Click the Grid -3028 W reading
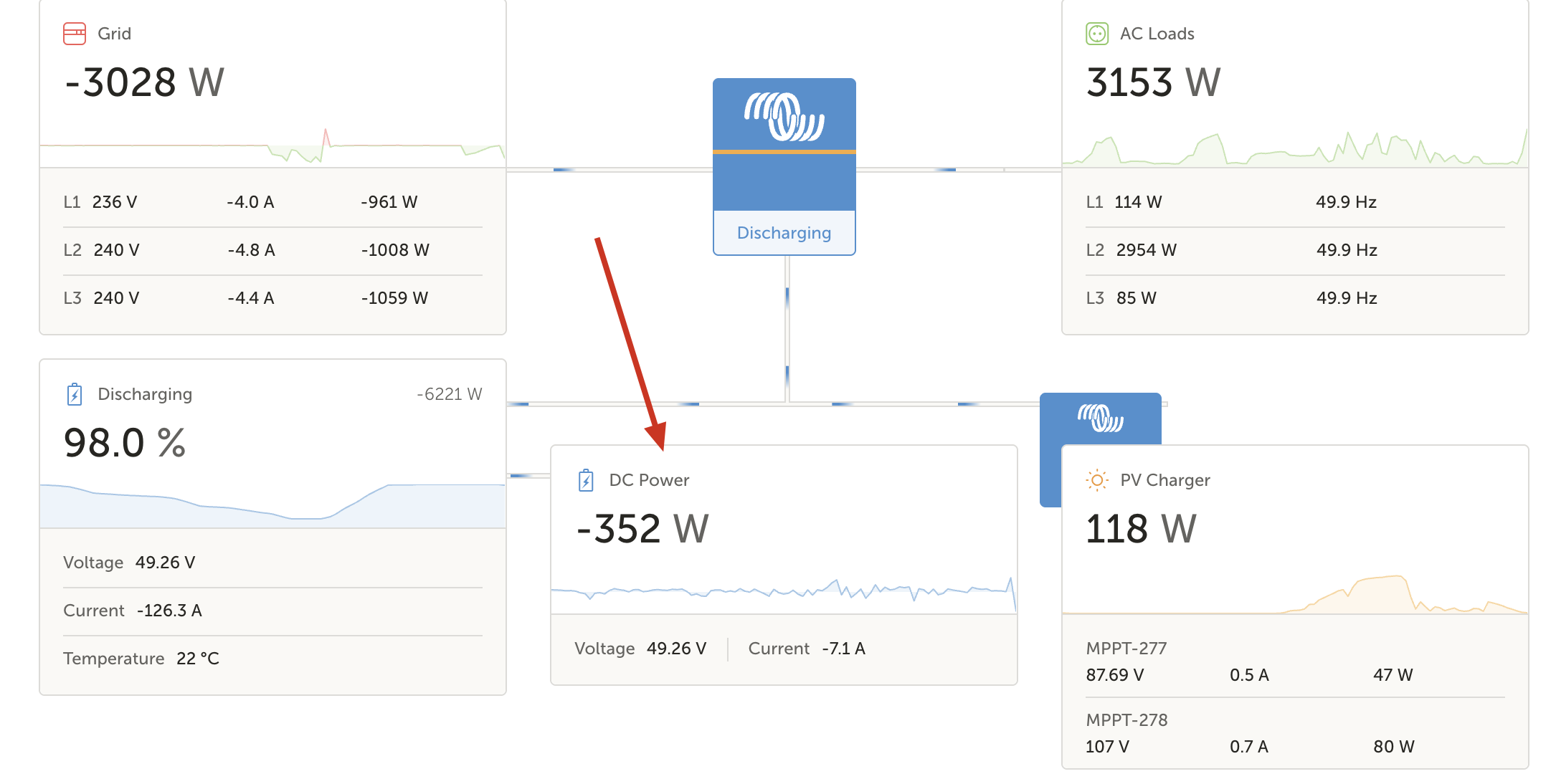 pyautogui.click(x=144, y=82)
